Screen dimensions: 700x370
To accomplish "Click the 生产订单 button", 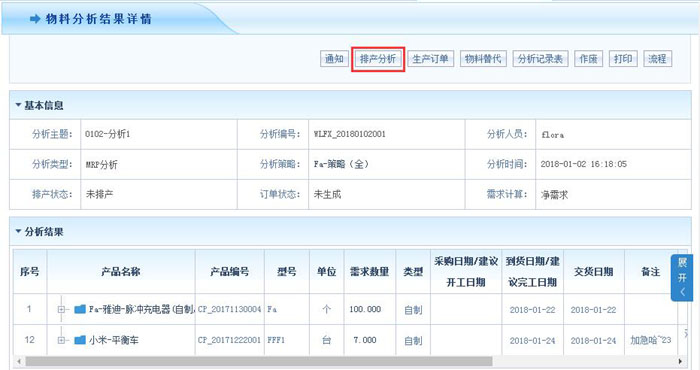I will pos(430,58).
